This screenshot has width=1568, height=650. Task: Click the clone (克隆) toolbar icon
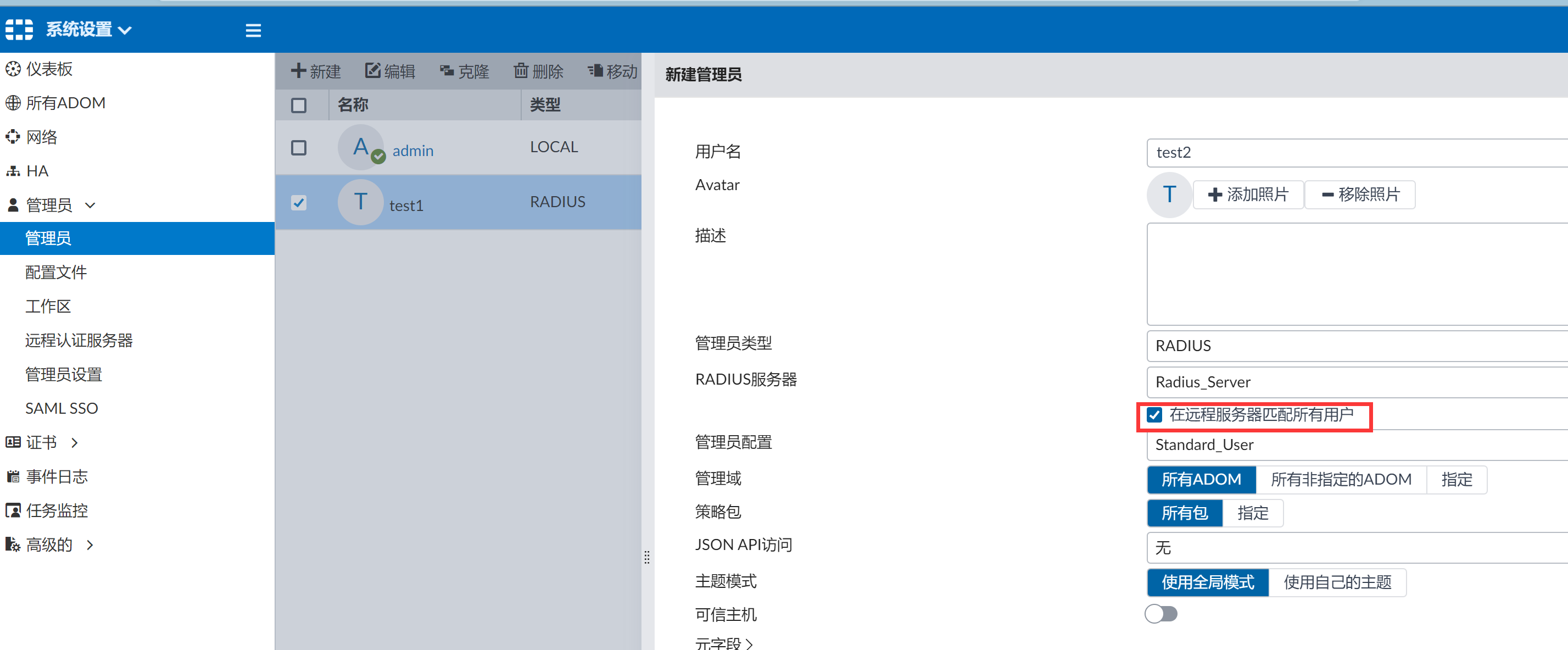tap(447, 71)
